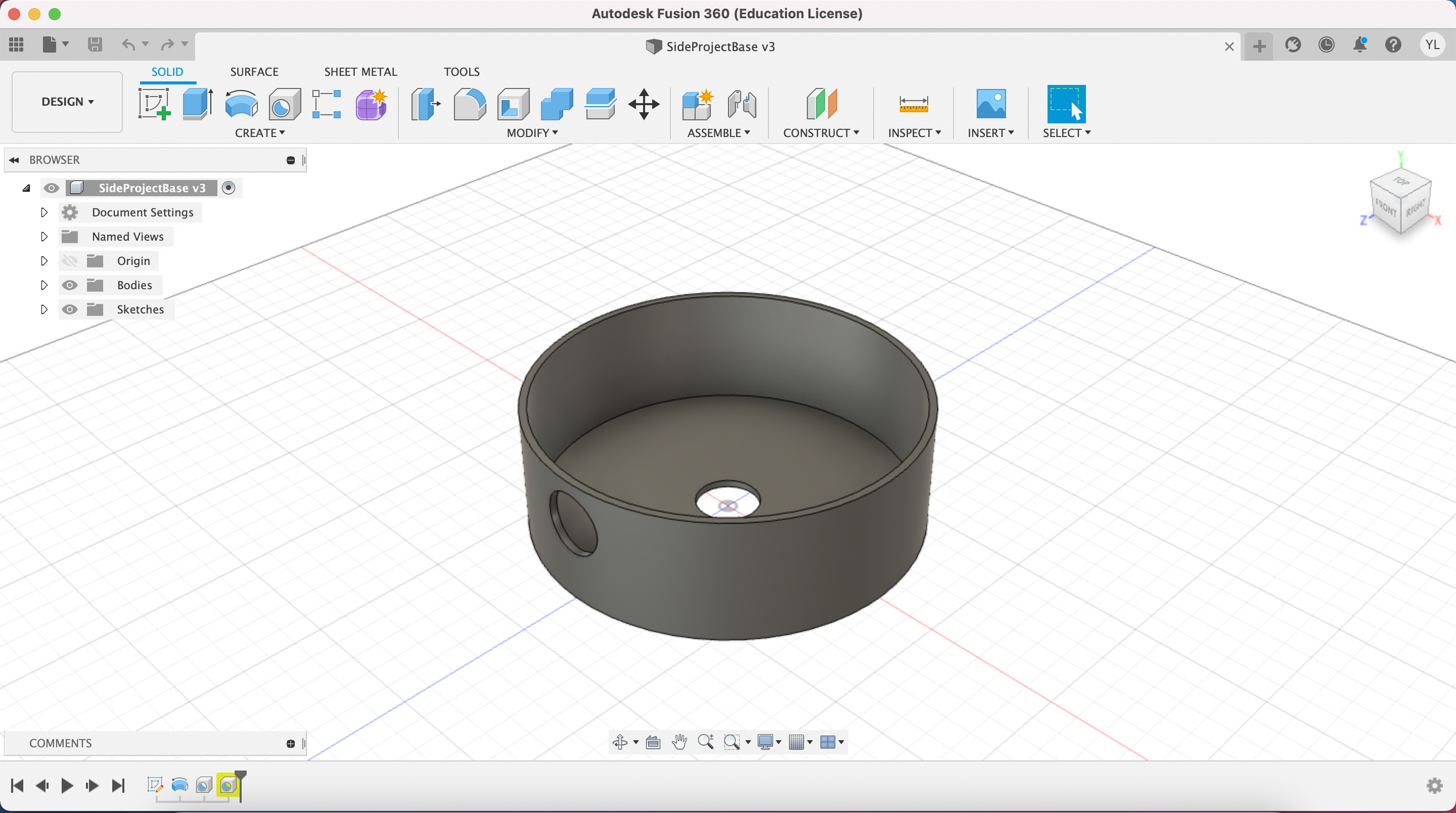Switch to the SURFACE tab
1456x813 pixels.
point(254,72)
